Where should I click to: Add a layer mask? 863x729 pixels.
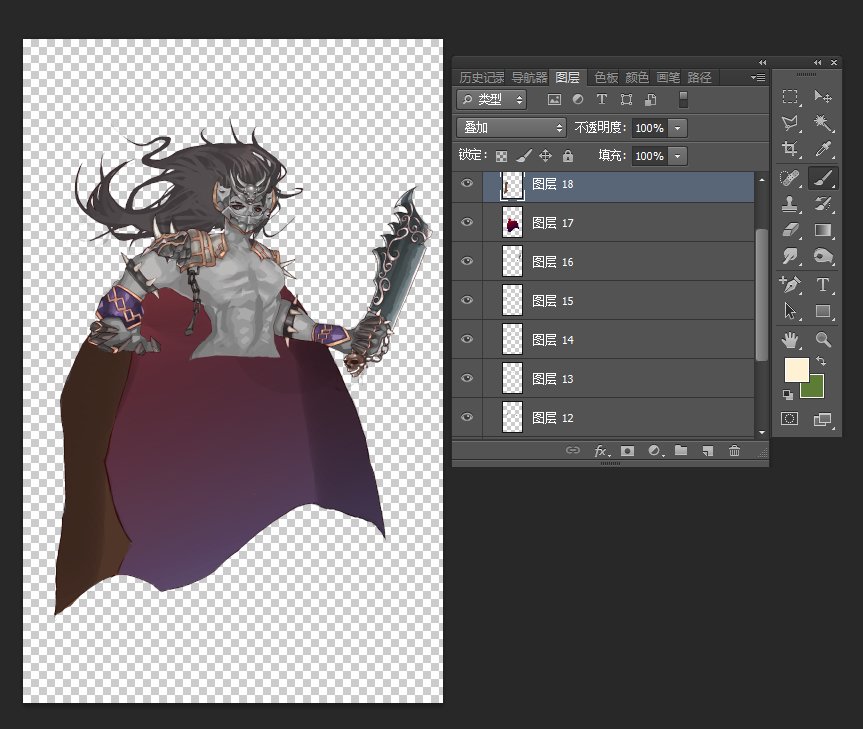coord(627,451)
